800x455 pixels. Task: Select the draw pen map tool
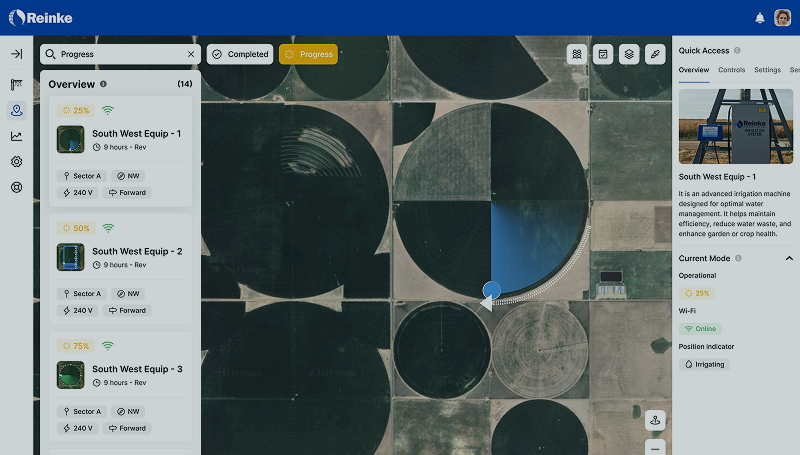[655, 54]
